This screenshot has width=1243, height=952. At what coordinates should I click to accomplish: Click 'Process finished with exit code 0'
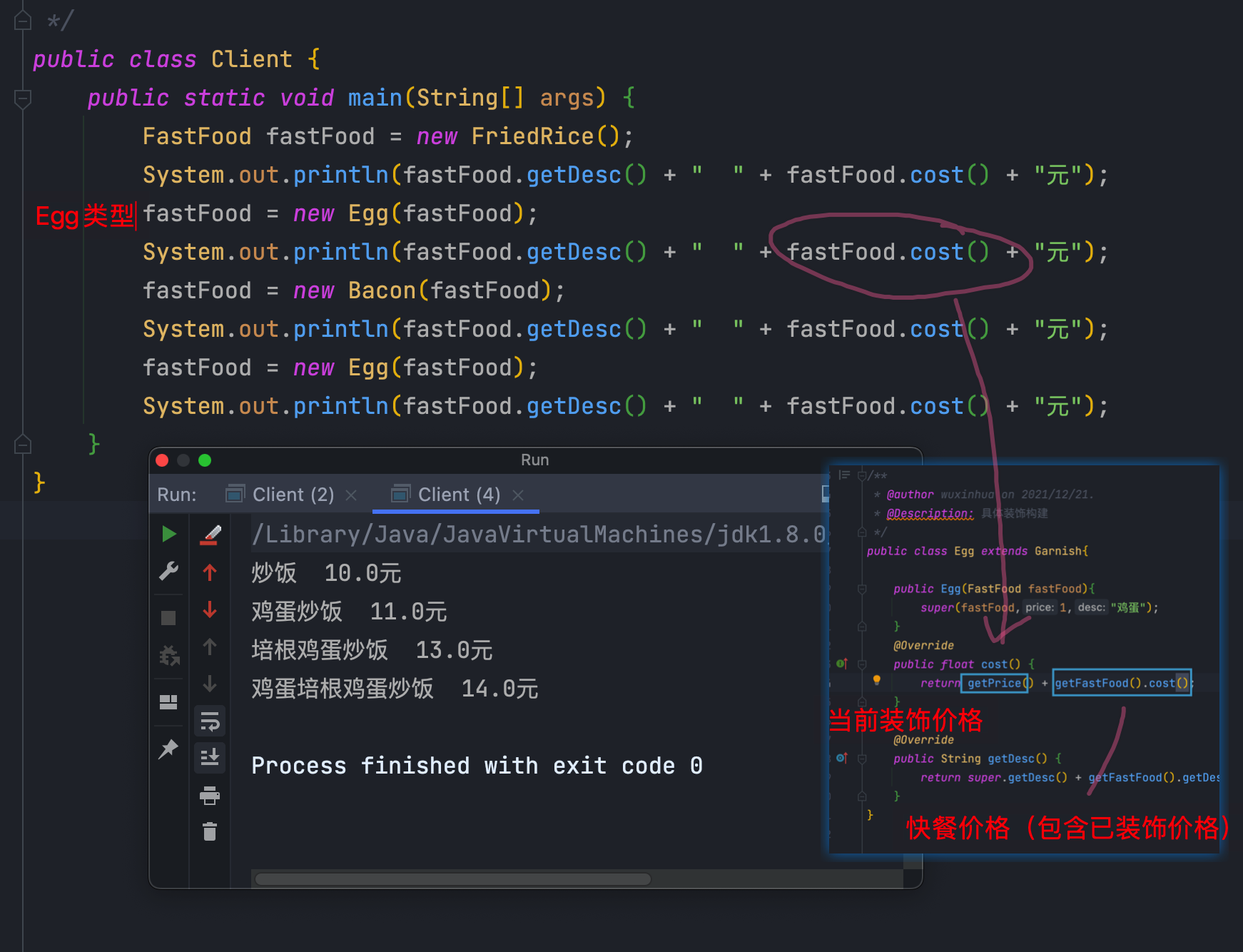coord(477,766)
